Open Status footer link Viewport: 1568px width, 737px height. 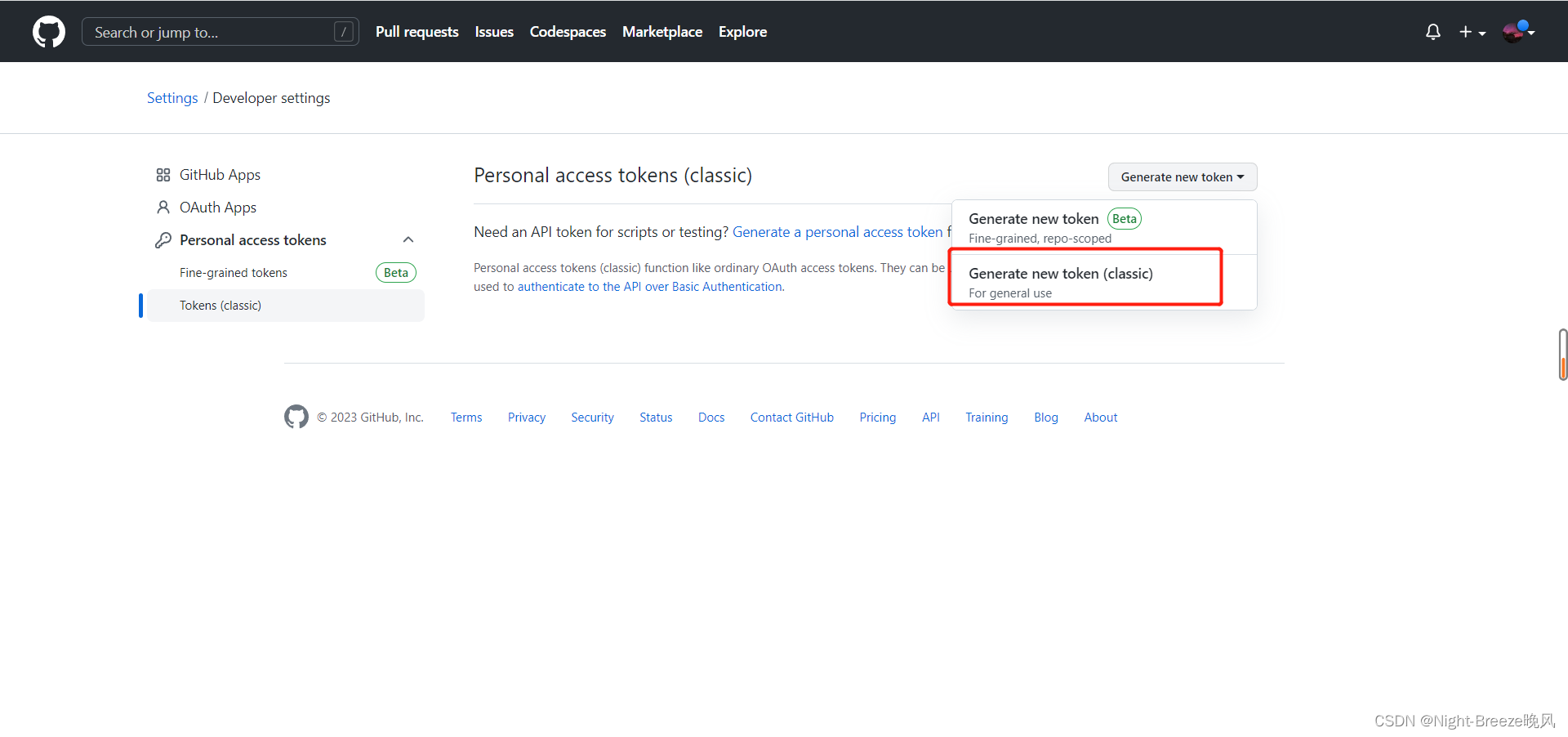(x=656, y=418)
